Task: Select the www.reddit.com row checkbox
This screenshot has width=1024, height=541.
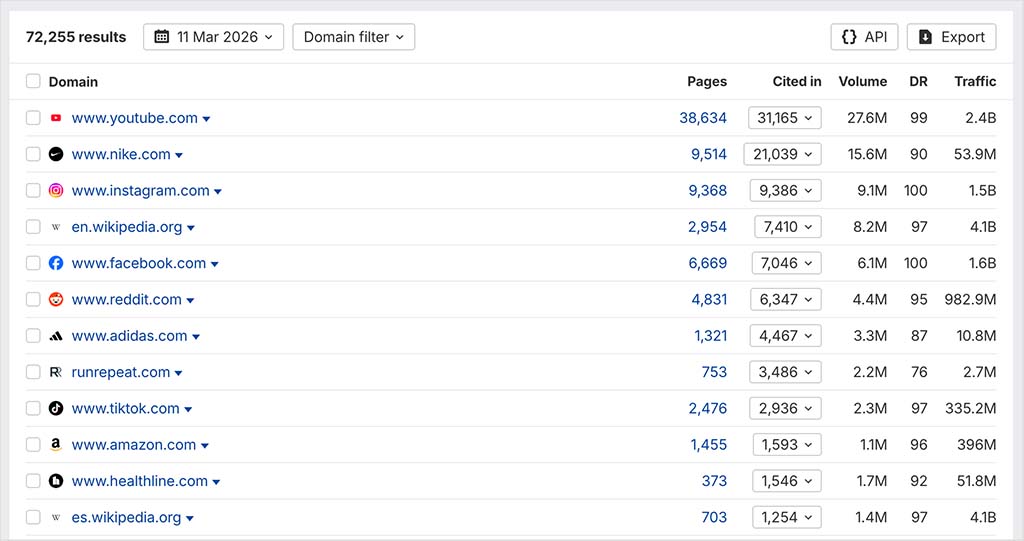Action: 33,299
